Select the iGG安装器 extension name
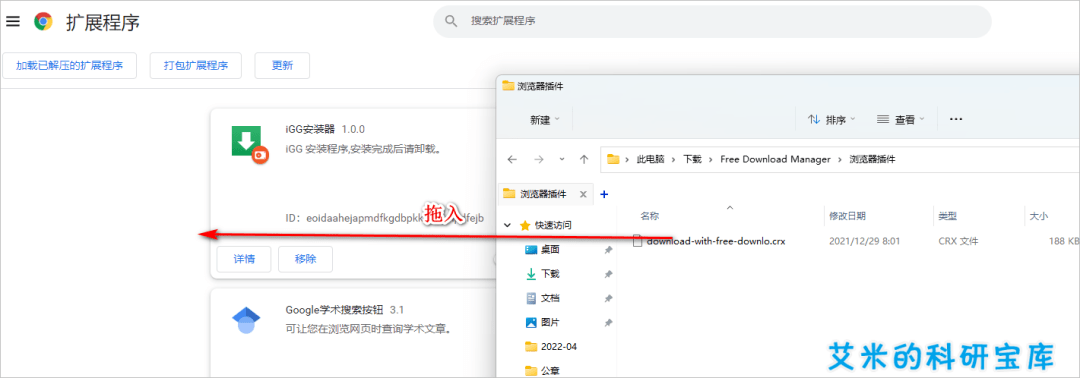Screen dimensions: 1080x378 [x=310, y=129]
